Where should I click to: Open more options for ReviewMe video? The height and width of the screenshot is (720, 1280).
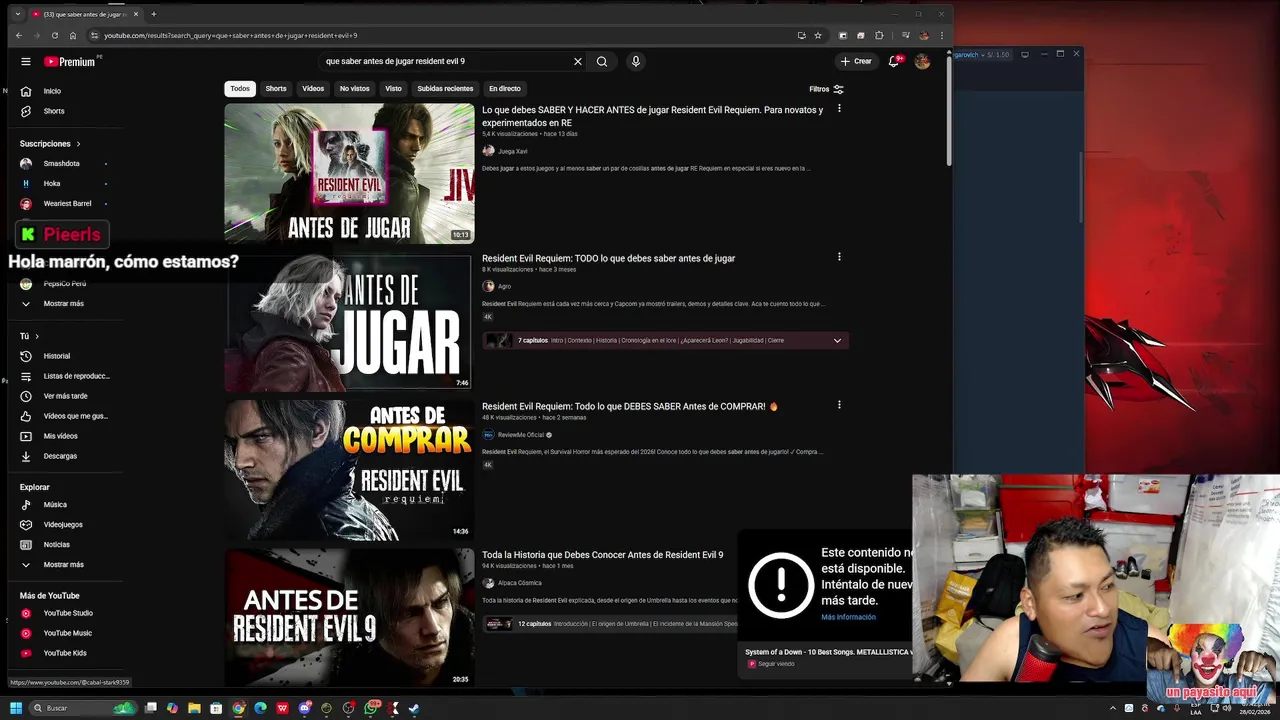[839, 404]
